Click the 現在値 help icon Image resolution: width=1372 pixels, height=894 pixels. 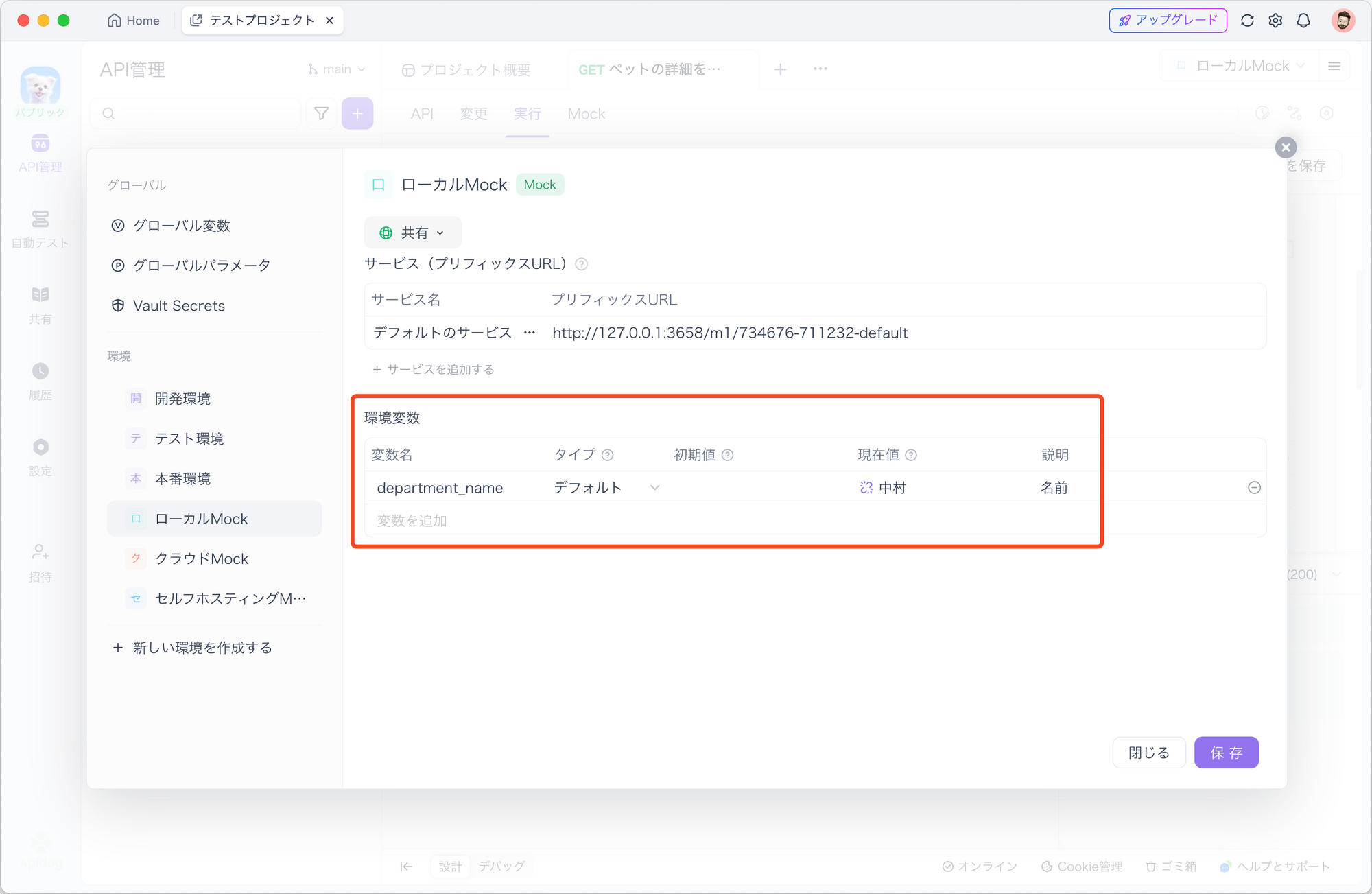(911, 455)
